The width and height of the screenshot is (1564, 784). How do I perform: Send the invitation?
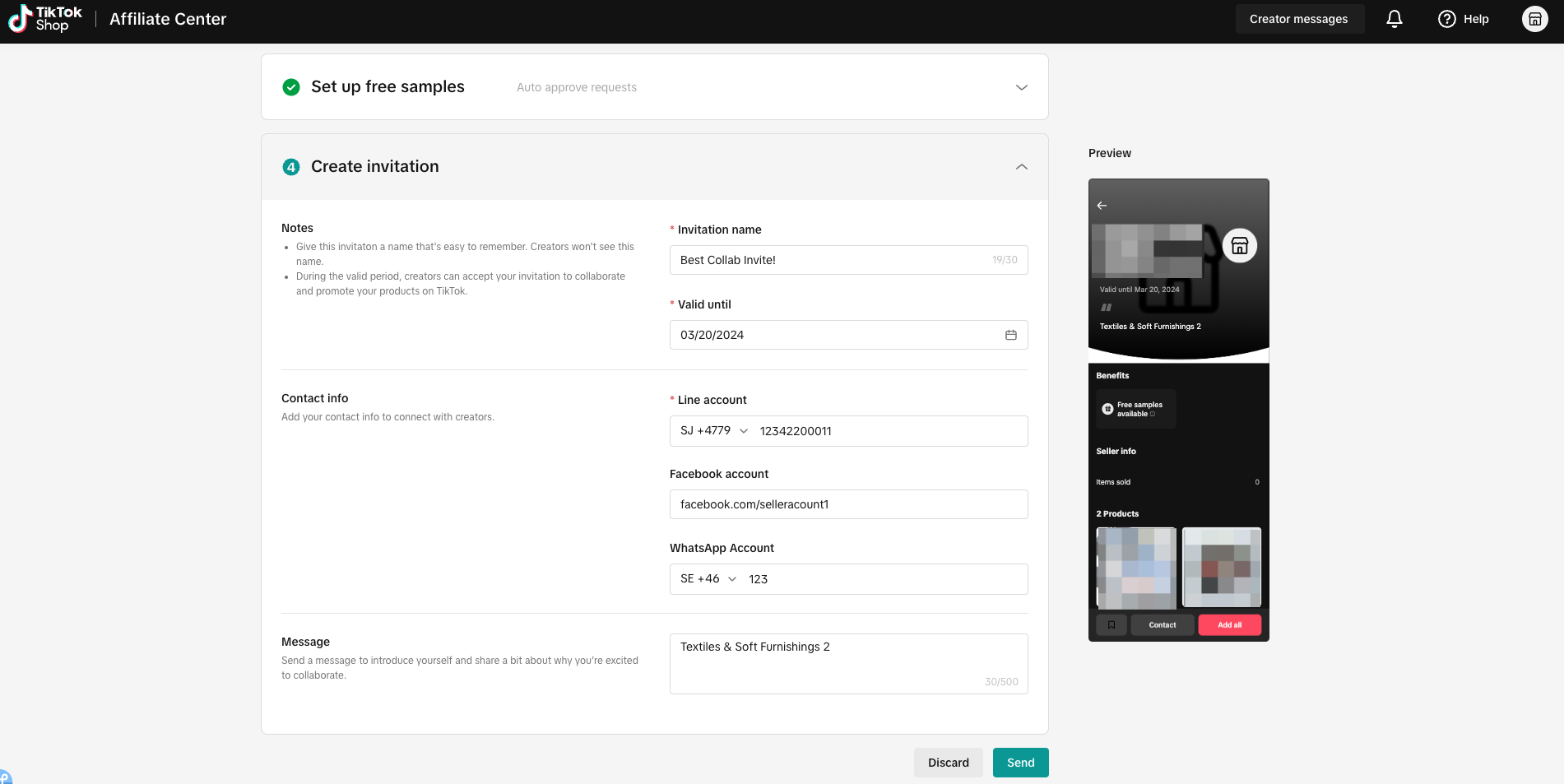click(x=1021, y=763)
